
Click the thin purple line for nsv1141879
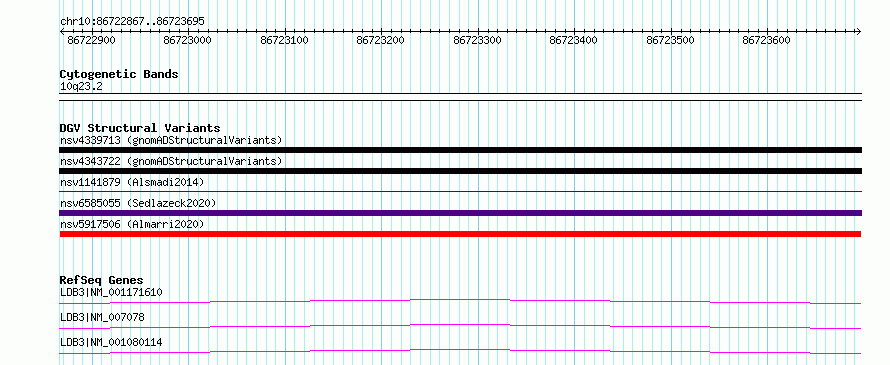tap(460, 192)
